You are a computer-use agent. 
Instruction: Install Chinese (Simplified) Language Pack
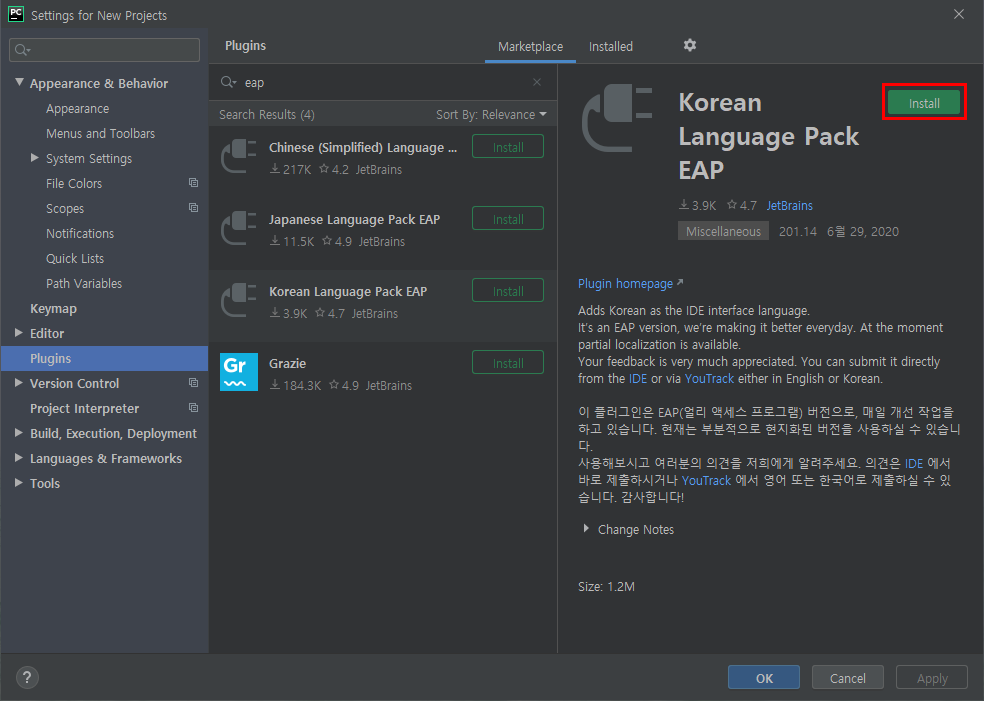[x=508, y=147]
